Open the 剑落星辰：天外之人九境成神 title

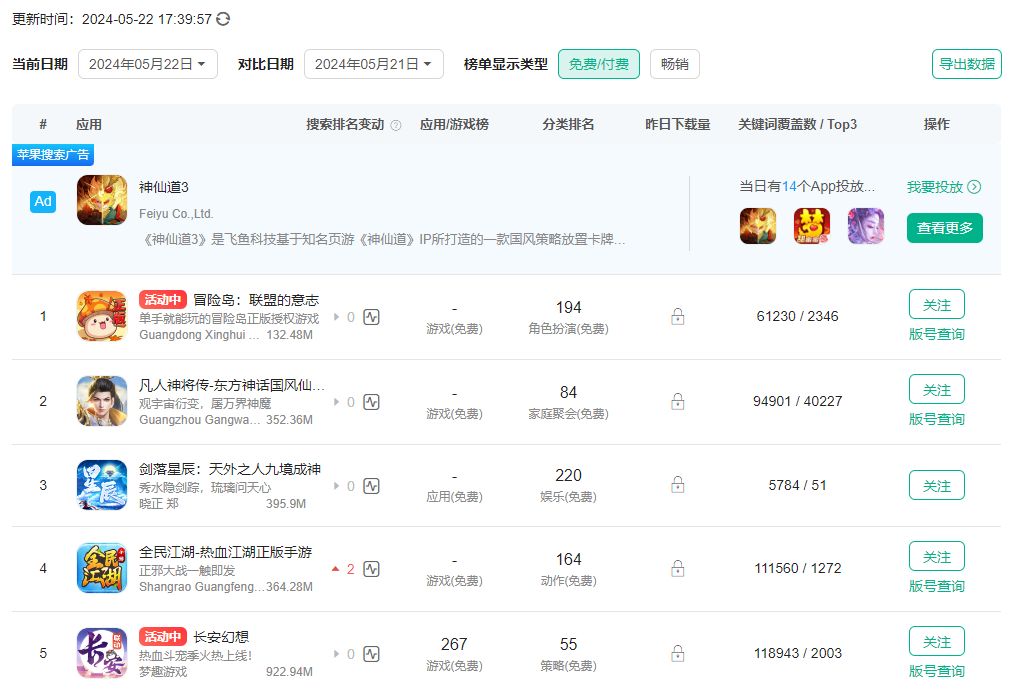tap(230, 469)
